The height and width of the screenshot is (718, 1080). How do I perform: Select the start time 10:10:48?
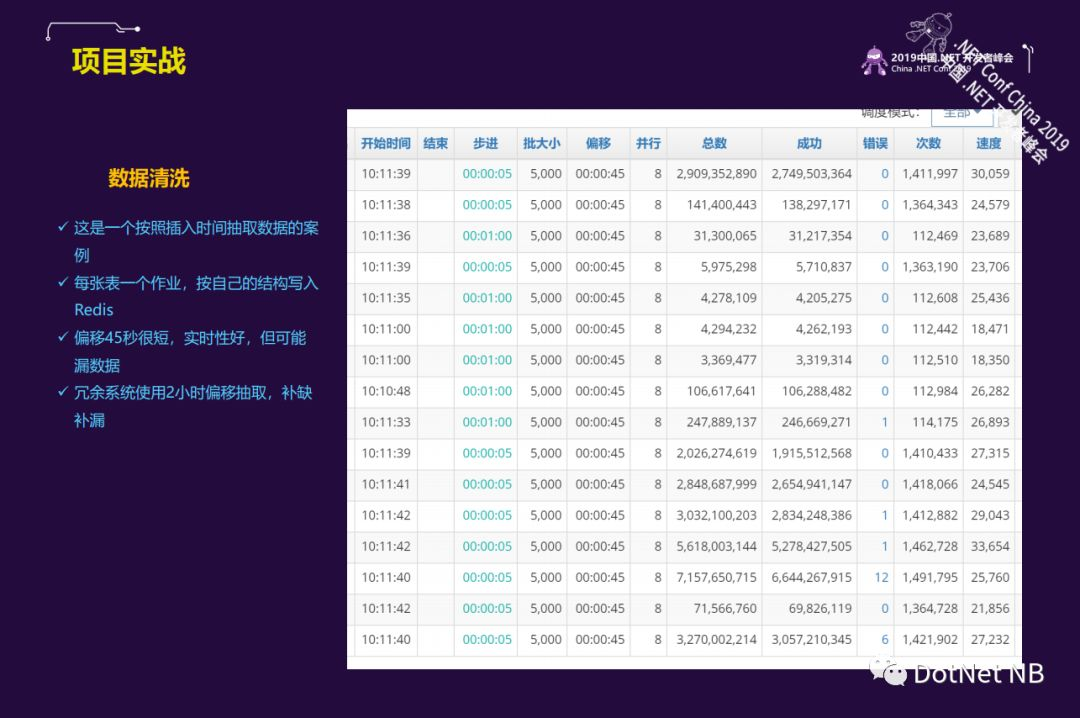[x=386, y=391]
